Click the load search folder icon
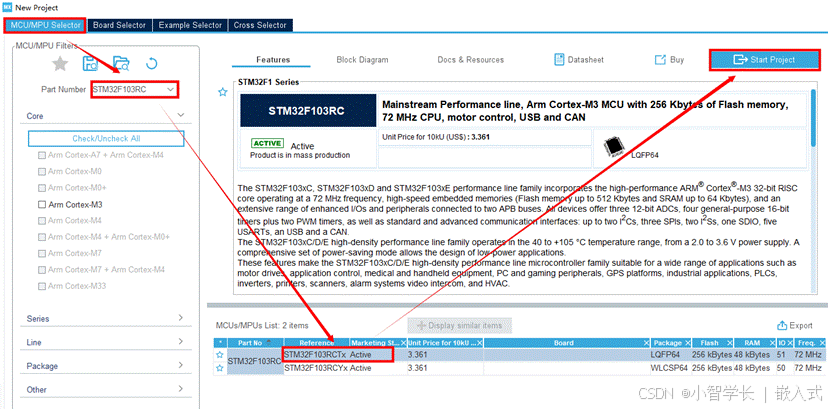 click(x=121, y=64)
